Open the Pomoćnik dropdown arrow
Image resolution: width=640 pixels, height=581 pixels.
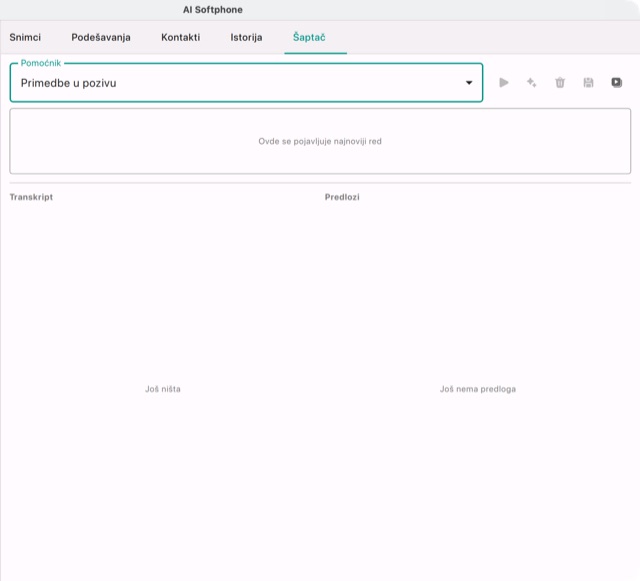[x=469, y=83]
